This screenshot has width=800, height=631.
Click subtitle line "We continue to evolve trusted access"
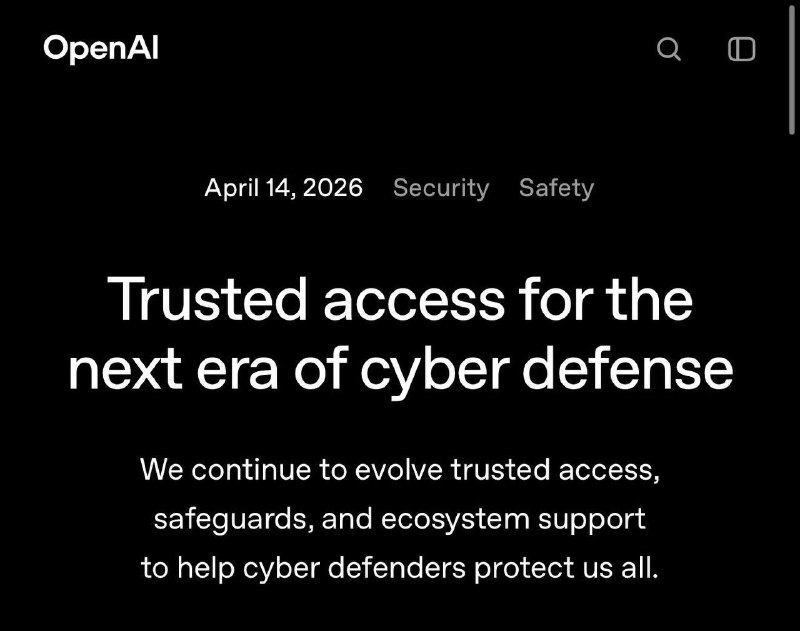point(400,469)
